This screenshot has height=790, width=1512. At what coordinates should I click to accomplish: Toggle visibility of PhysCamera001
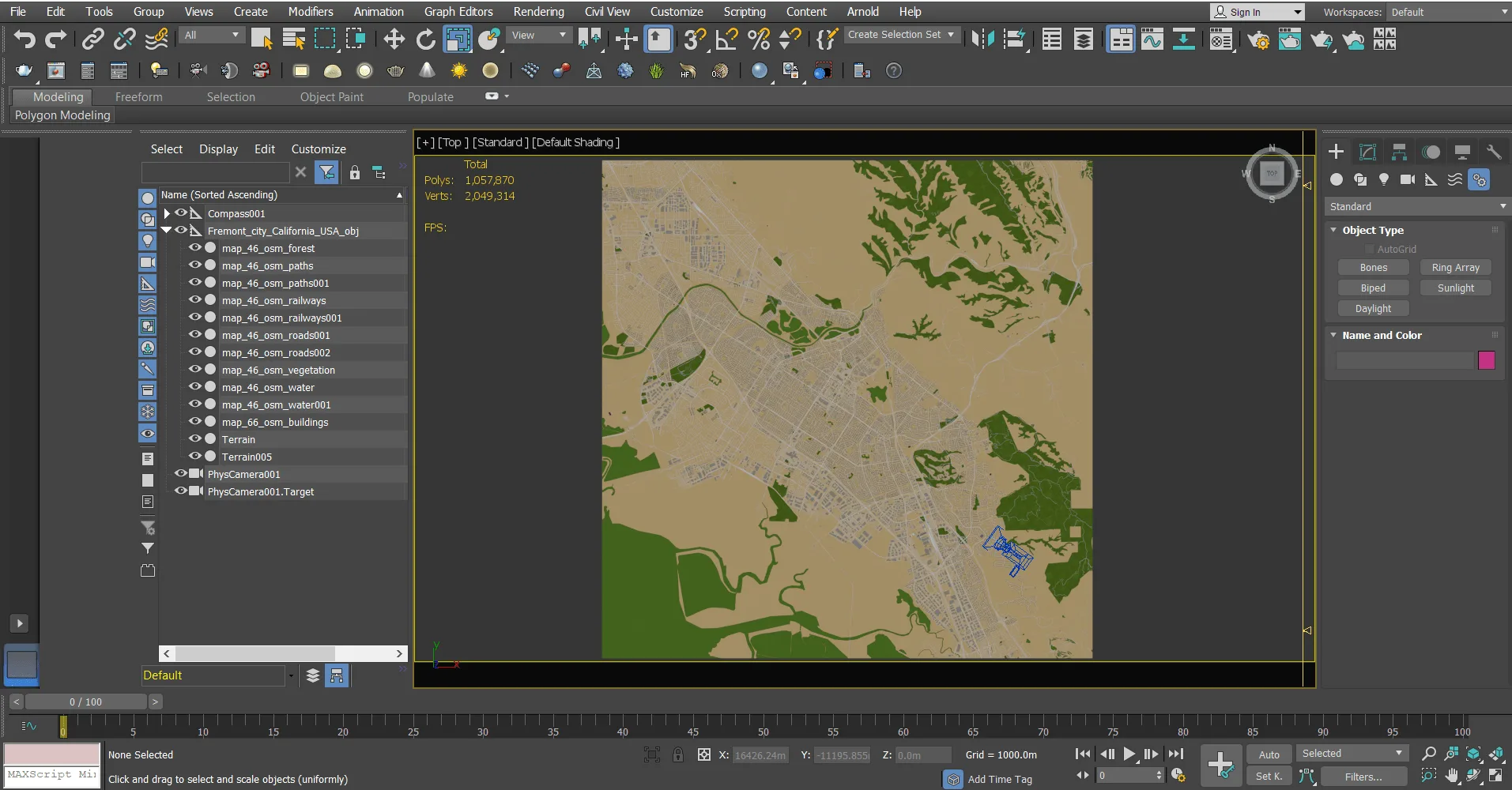point(180,473)
